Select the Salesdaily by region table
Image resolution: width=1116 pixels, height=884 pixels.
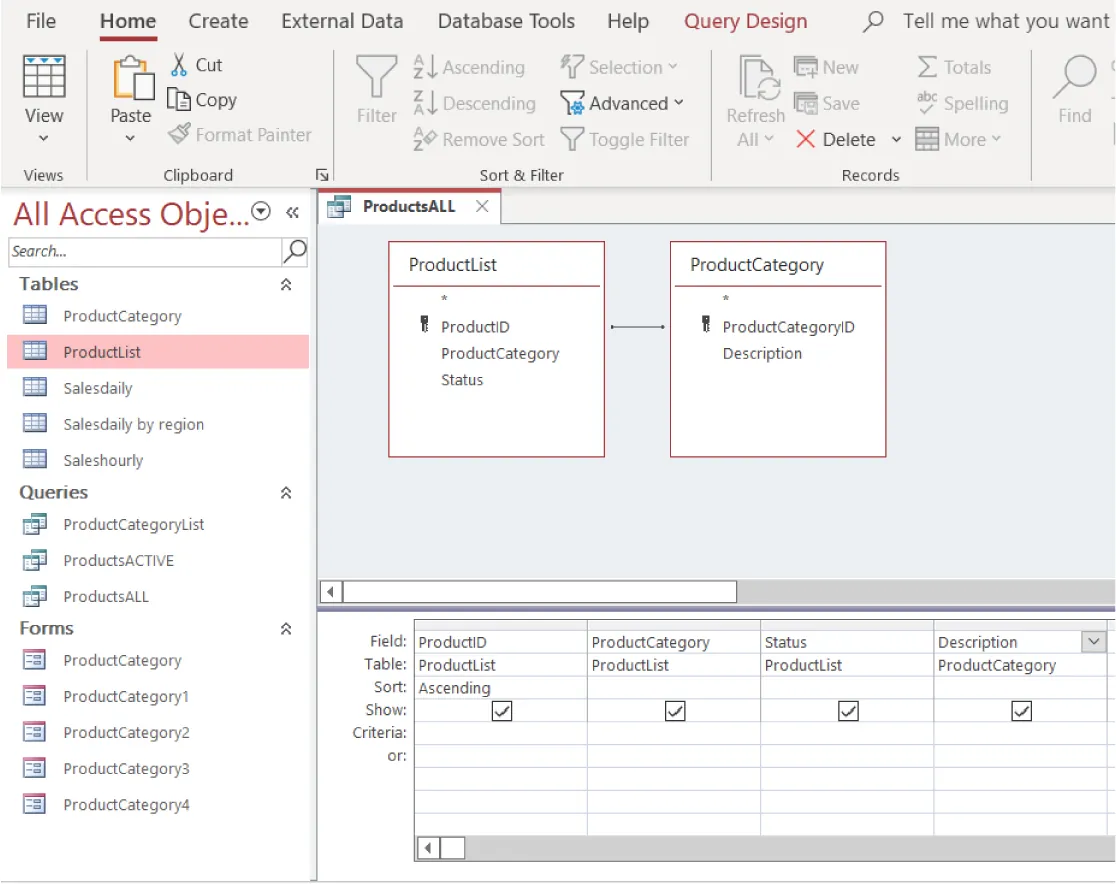(x=133, y=425)
